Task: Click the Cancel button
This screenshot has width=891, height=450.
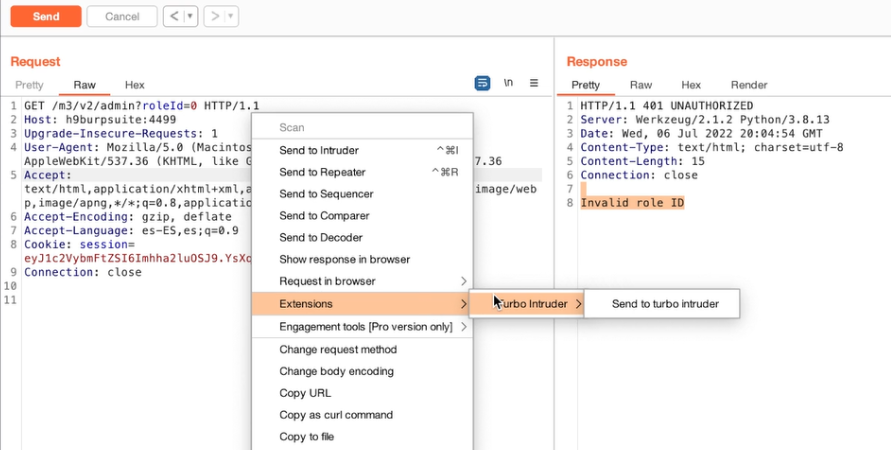Action: (x=122, y=16)
